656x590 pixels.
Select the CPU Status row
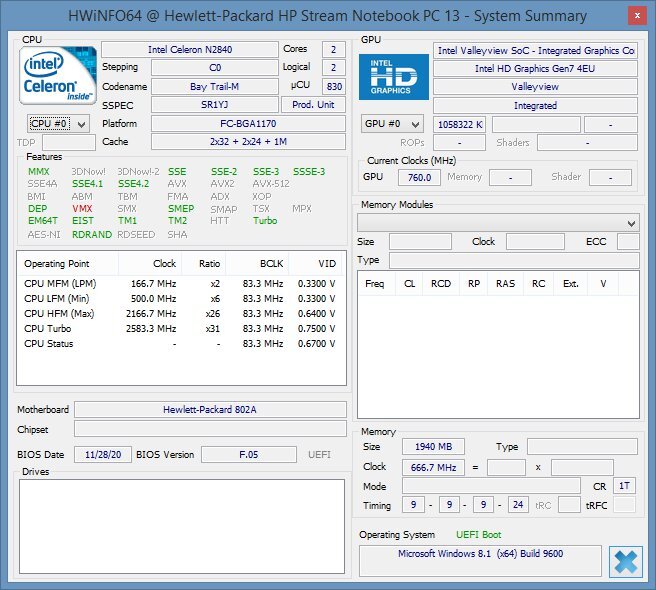coord(180,344)
